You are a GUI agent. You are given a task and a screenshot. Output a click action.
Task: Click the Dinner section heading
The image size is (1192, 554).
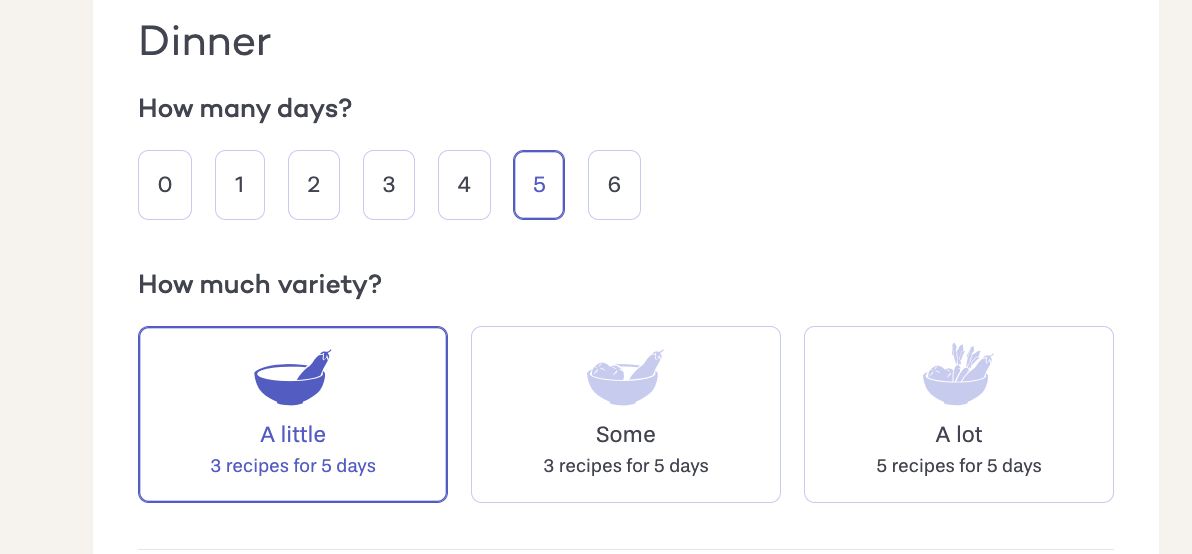[205, 42]
